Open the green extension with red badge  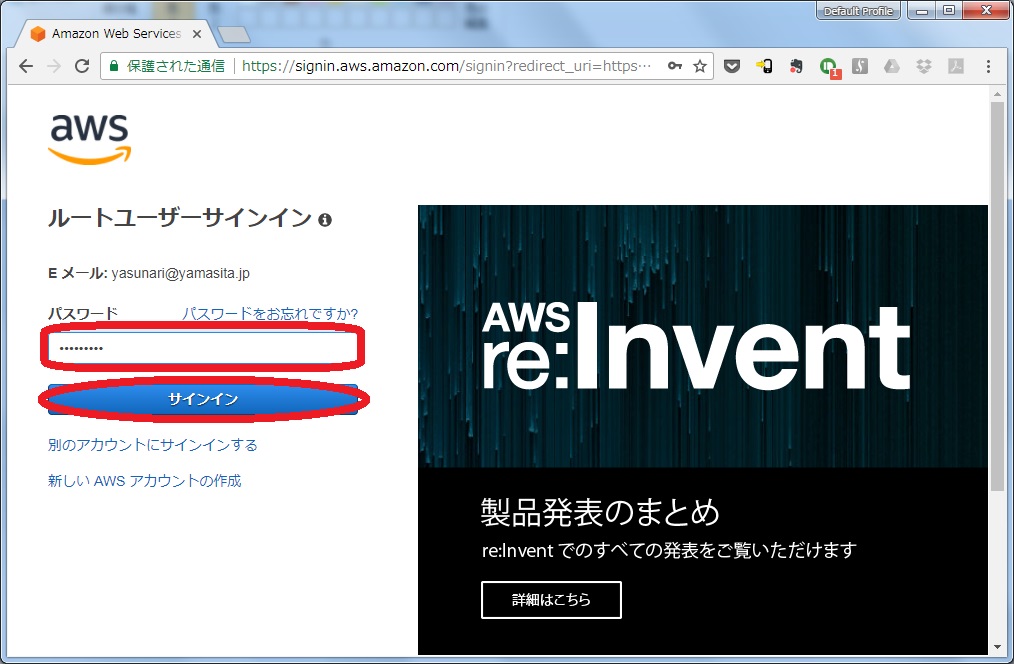tap(828, 67)
